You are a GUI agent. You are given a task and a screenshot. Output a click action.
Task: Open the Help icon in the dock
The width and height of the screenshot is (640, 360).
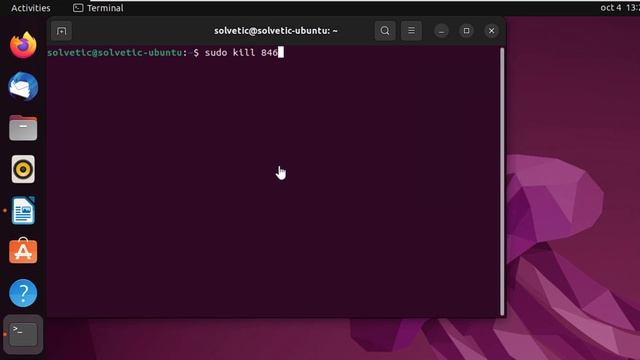pos(23,293)
